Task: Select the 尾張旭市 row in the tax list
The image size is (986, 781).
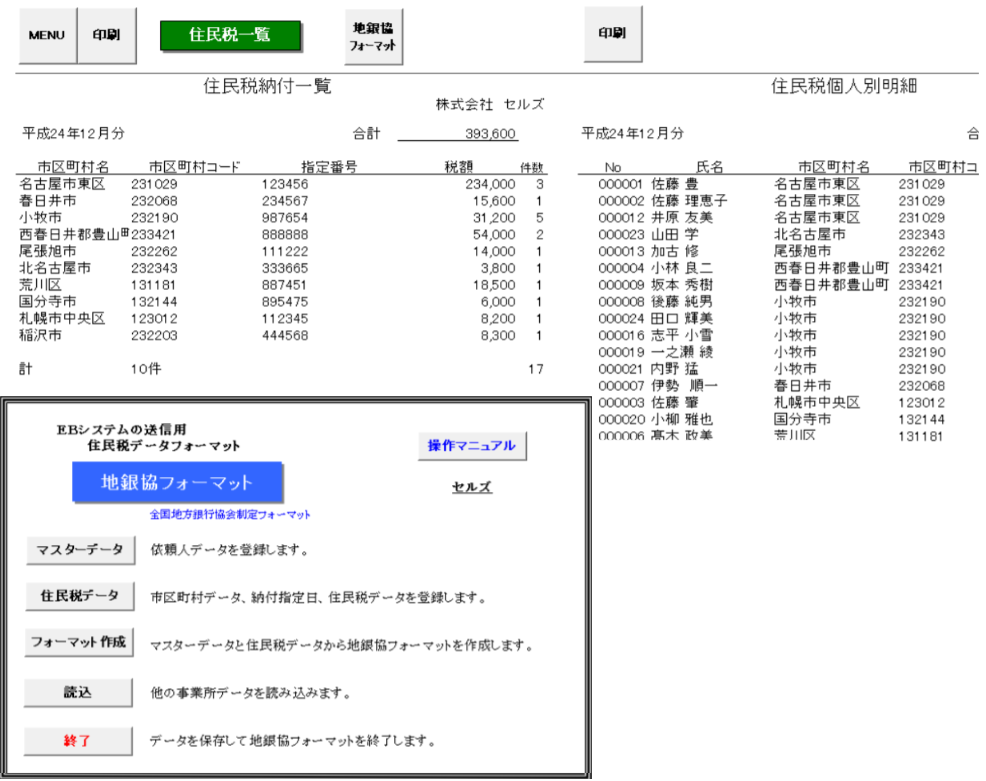Action: (x=282, y=252)
